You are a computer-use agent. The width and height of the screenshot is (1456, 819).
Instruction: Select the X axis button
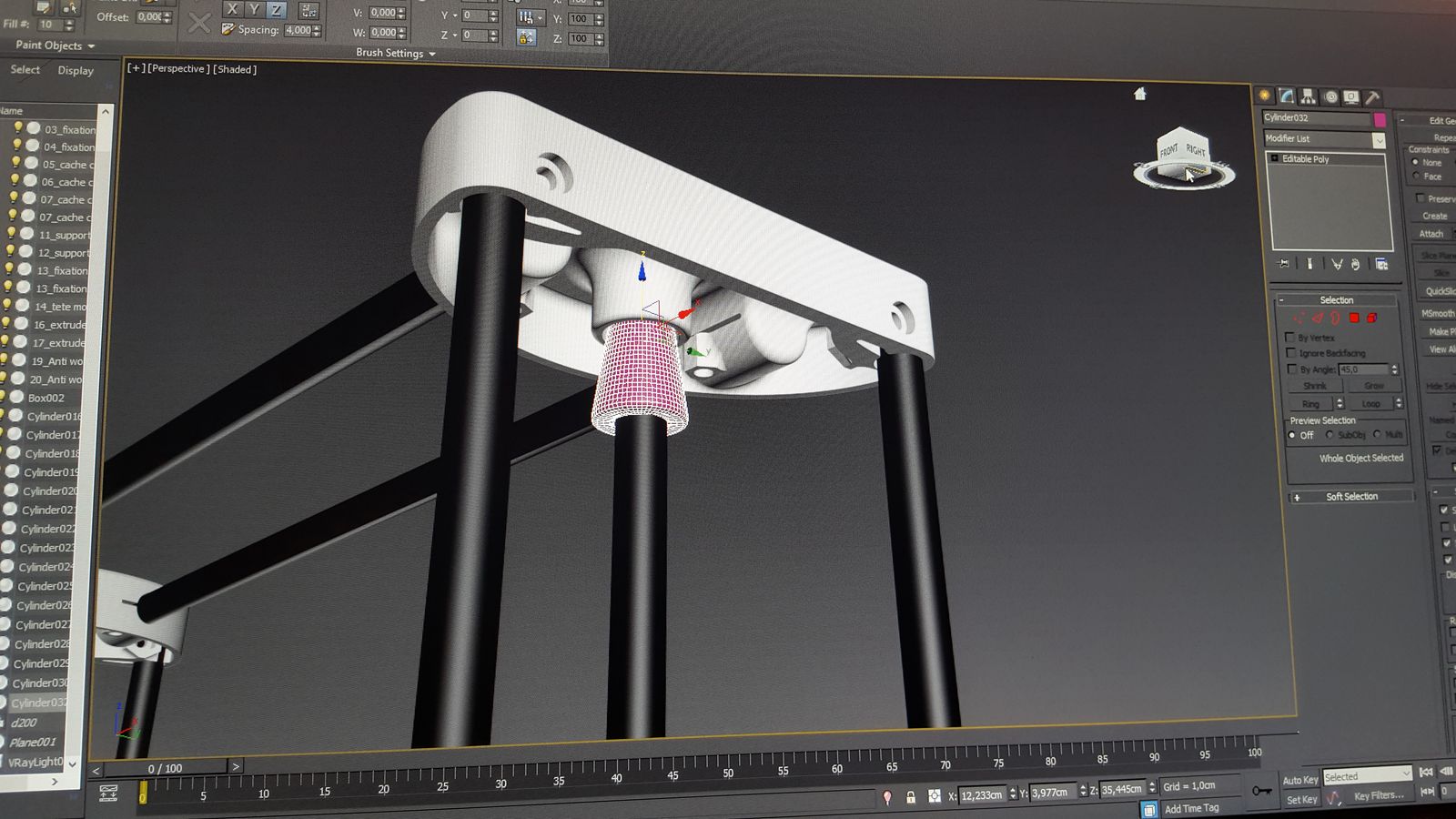coord(232,9)
